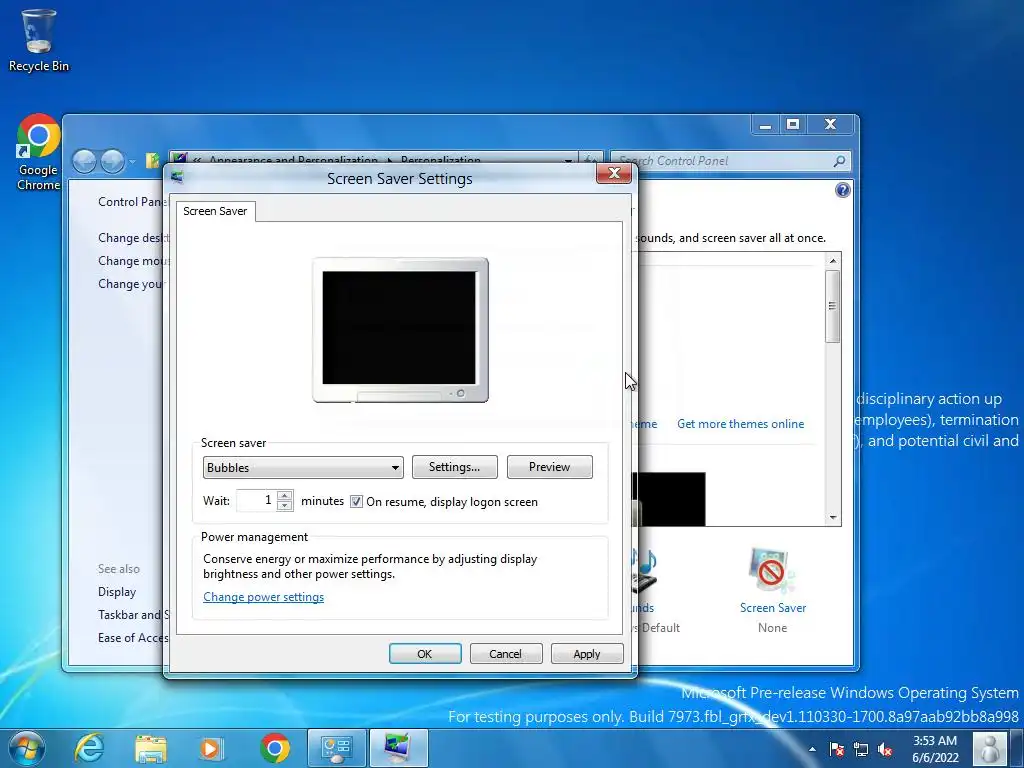Switch to Screen Saver Settings taskbar button
The width and height of the screenshot is (1024, 768).
[x=399, y=748]
